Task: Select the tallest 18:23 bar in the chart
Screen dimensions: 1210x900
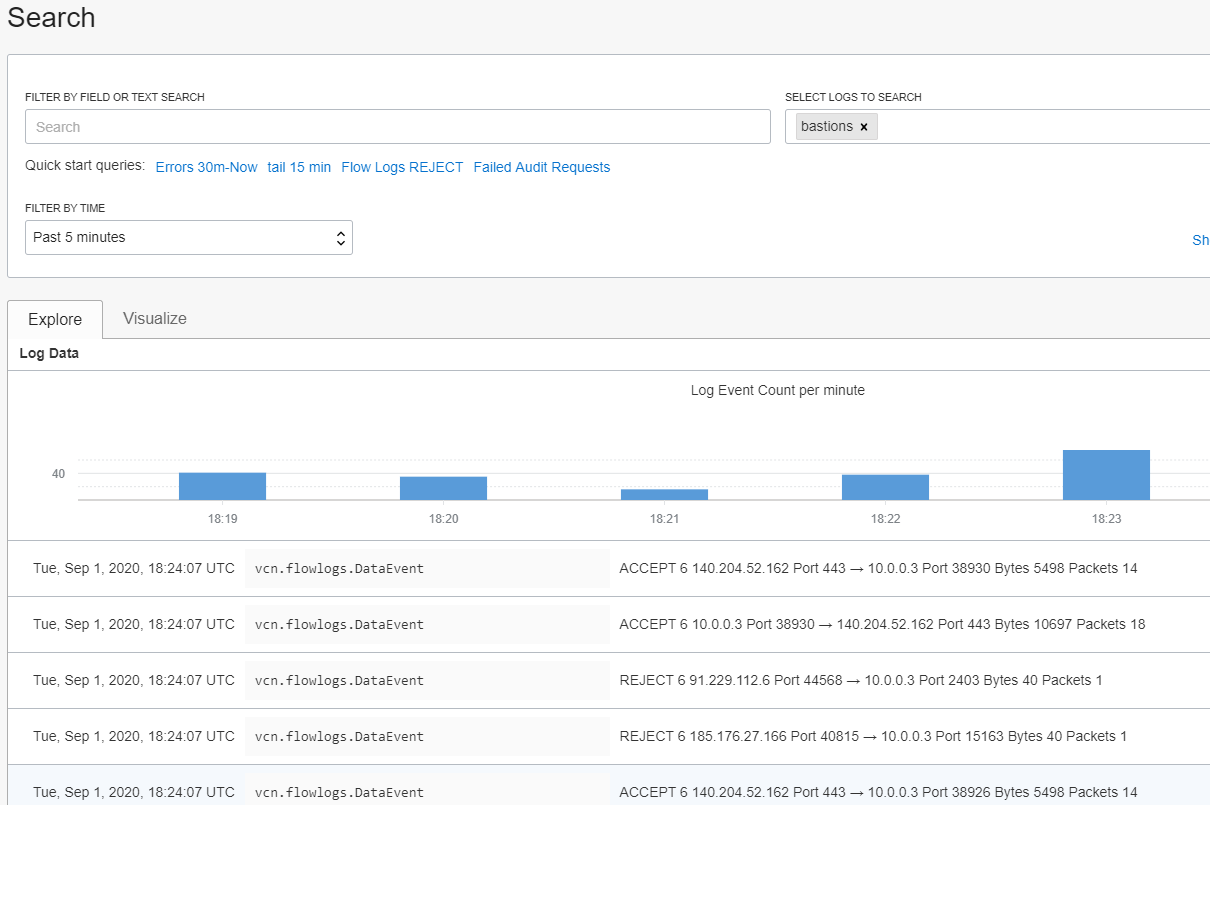Action: pyautogui.click(x=1106, y=474)
